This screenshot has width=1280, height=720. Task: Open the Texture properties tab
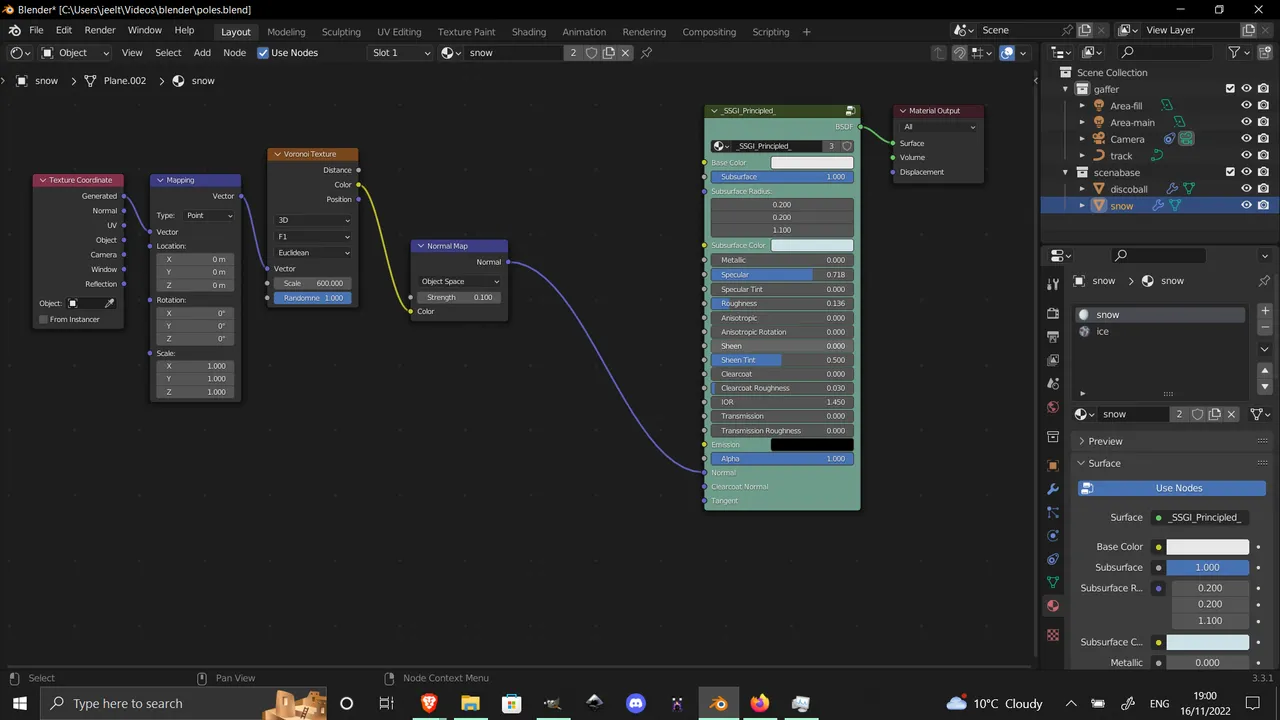1053,635
